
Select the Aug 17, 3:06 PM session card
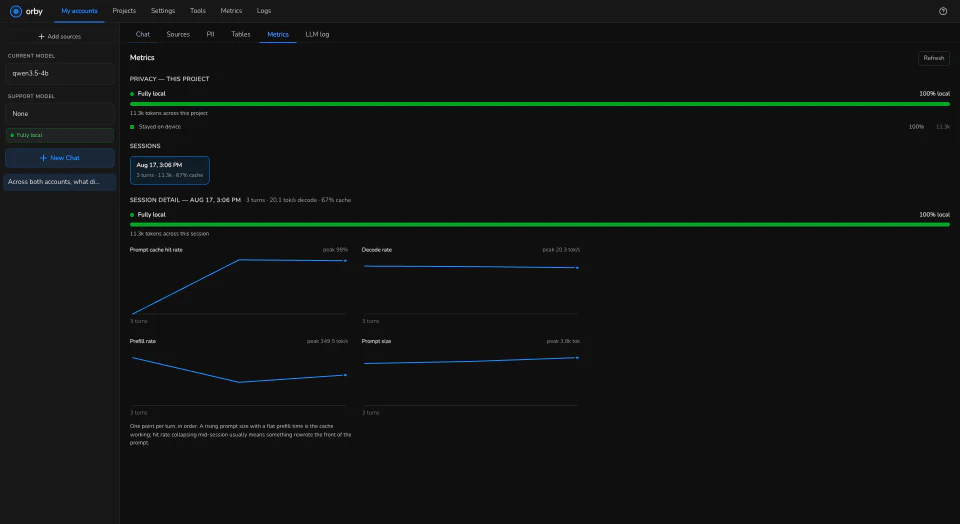(170, 170)
